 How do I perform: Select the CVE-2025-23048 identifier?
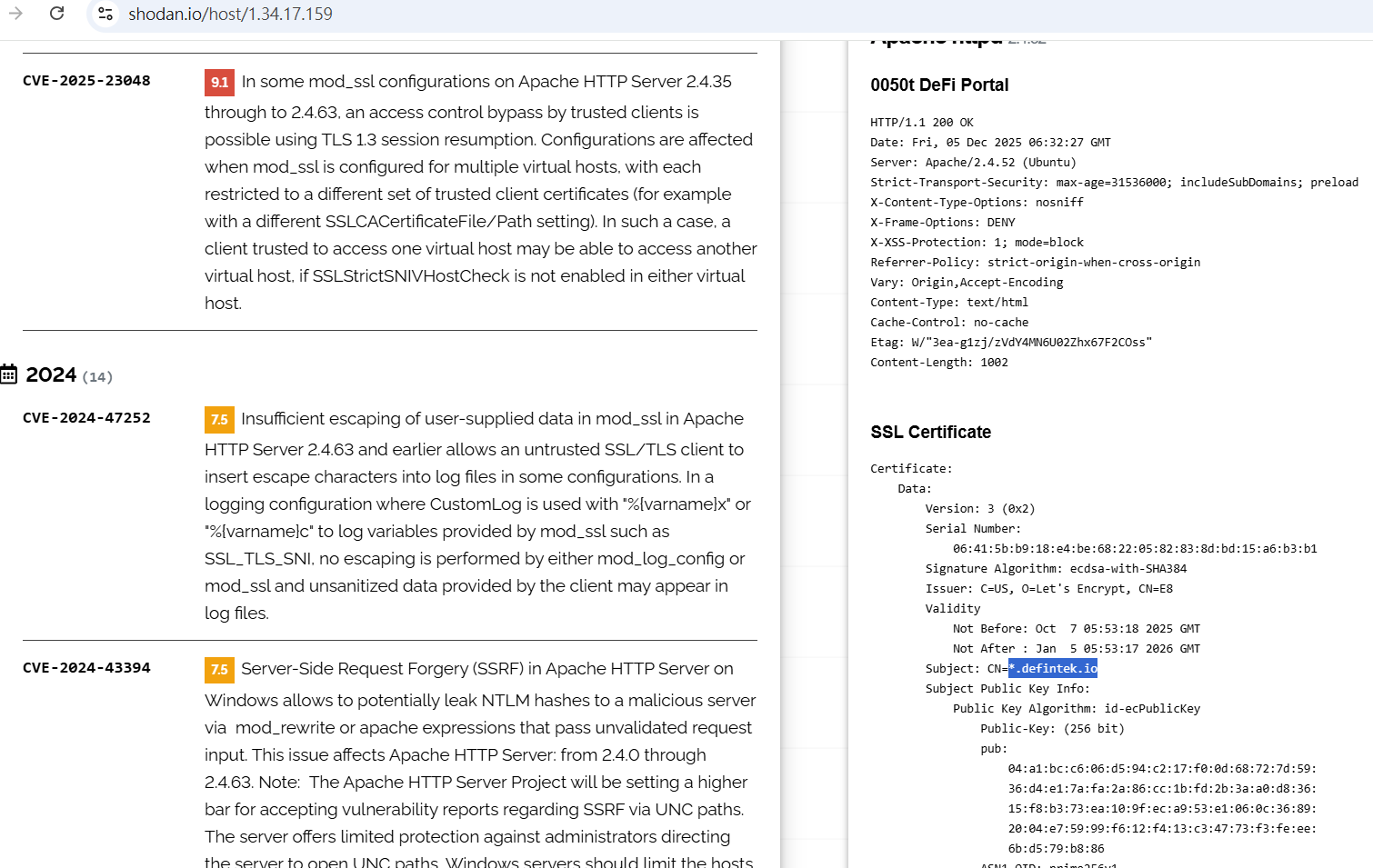(86, 81)
